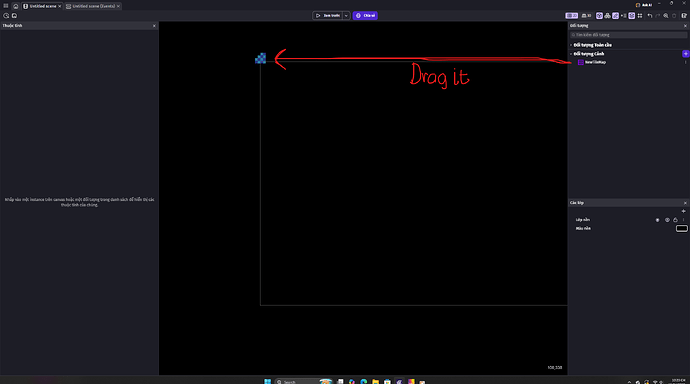Toggle the Objects panel toolbar icon
Screen dimensions: 690x384
(x=599, y=16)
